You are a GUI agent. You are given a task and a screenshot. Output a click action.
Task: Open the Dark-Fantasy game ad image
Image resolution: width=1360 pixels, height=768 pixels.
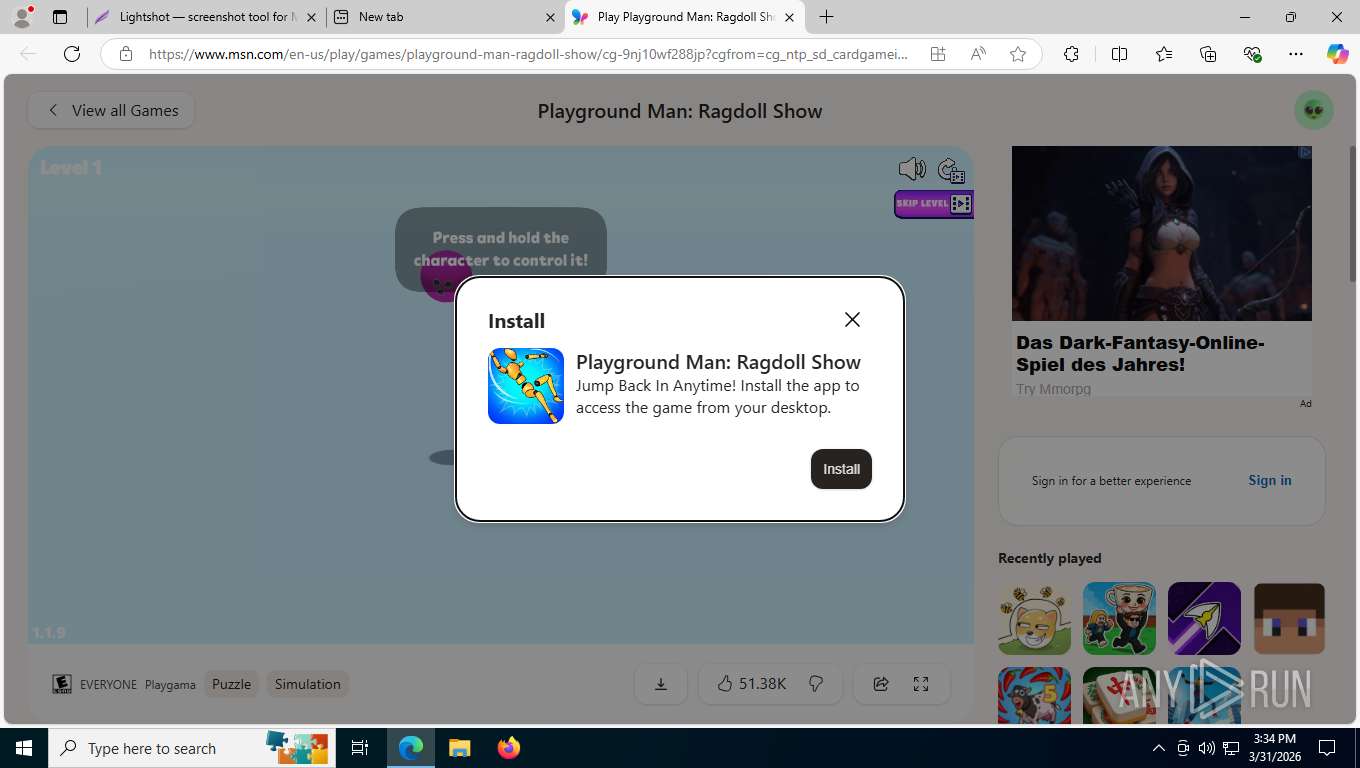click(x=1162, y=233)
